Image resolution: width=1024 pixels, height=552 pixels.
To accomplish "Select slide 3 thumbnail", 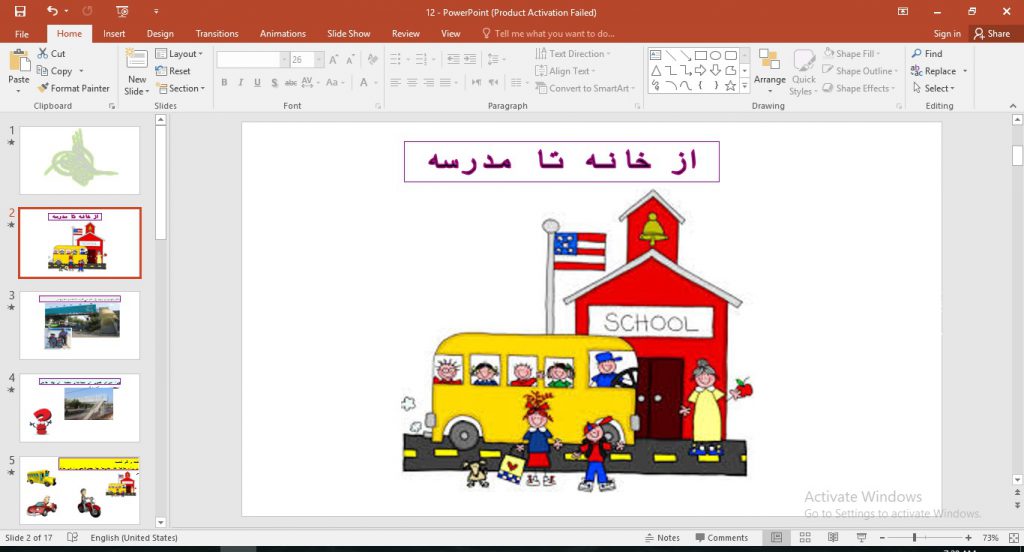I will point(80,325).
